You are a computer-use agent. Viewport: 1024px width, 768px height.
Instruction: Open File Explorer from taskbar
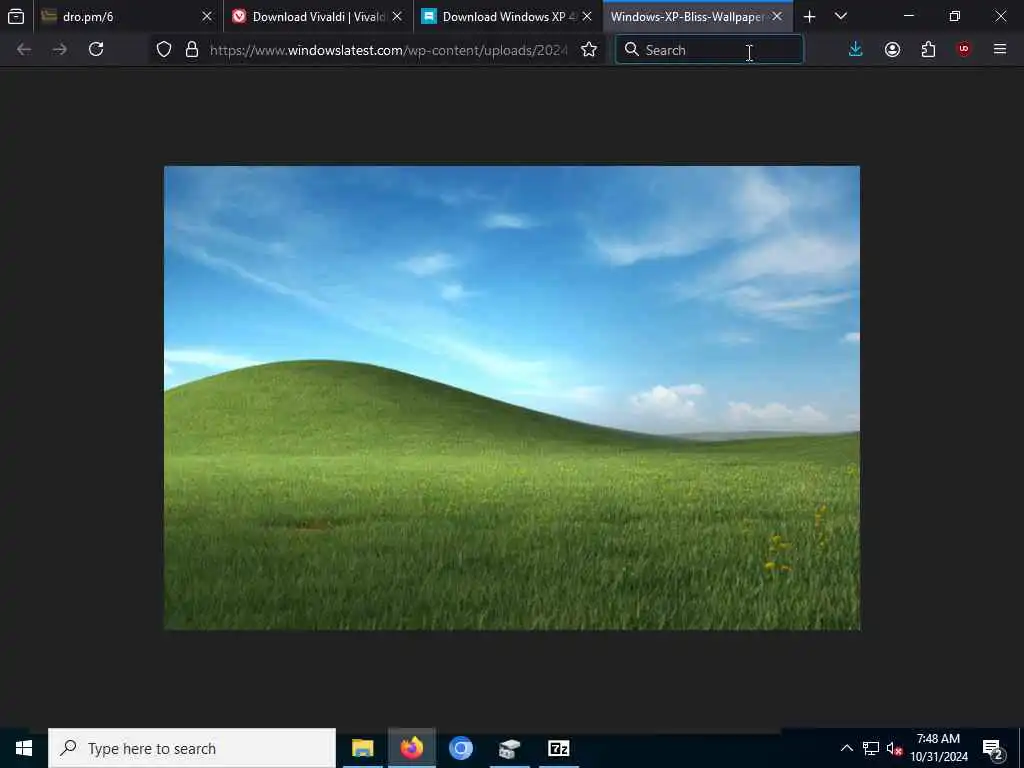tap(362, 748)
